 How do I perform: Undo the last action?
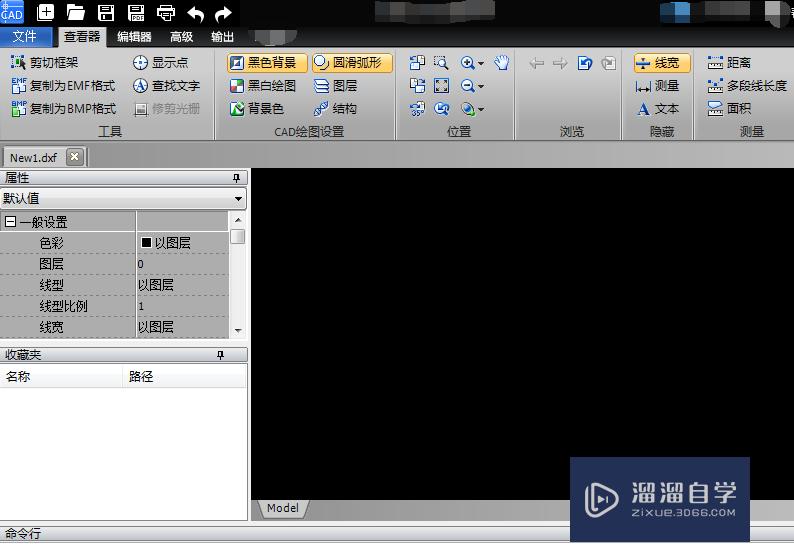[x=195, y=13]
